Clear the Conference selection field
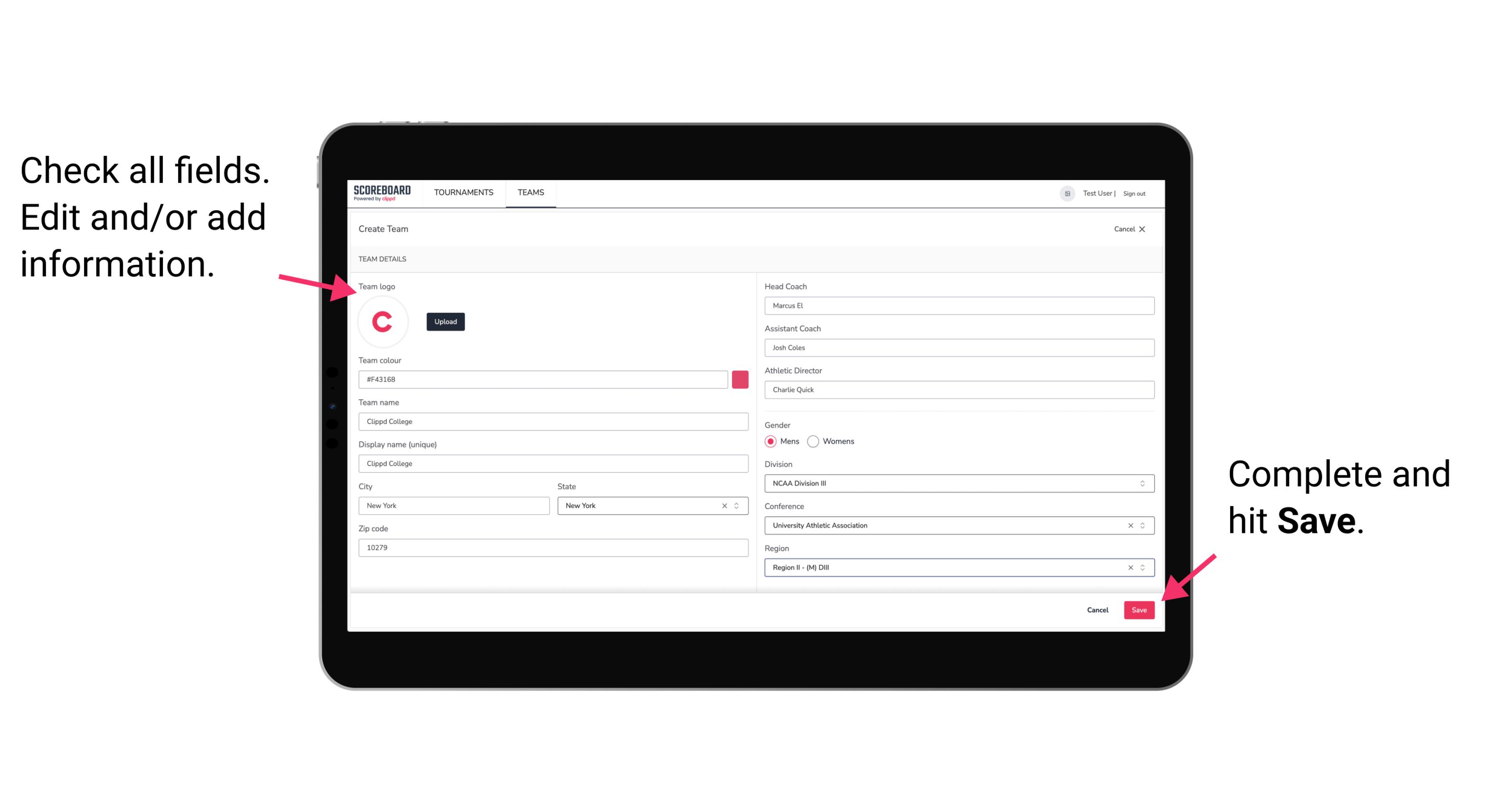1510x812 pixels. tap(1128, 525)
